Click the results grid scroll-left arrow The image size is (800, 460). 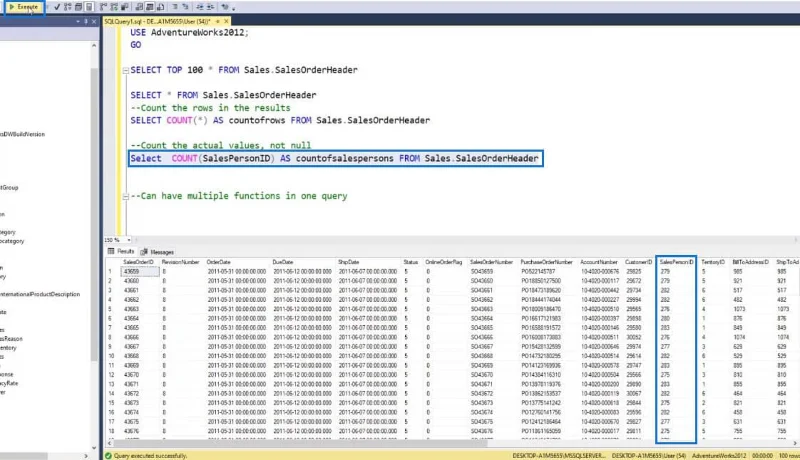click(x=109, y=444)
